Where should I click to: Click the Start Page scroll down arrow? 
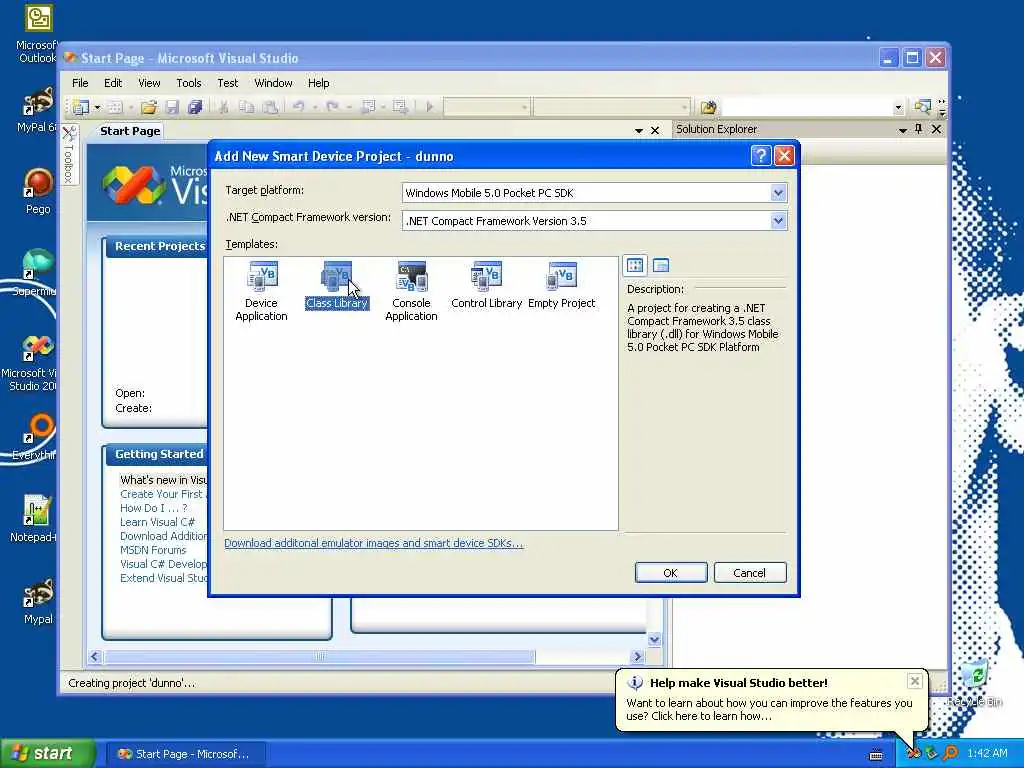(654, 639)
